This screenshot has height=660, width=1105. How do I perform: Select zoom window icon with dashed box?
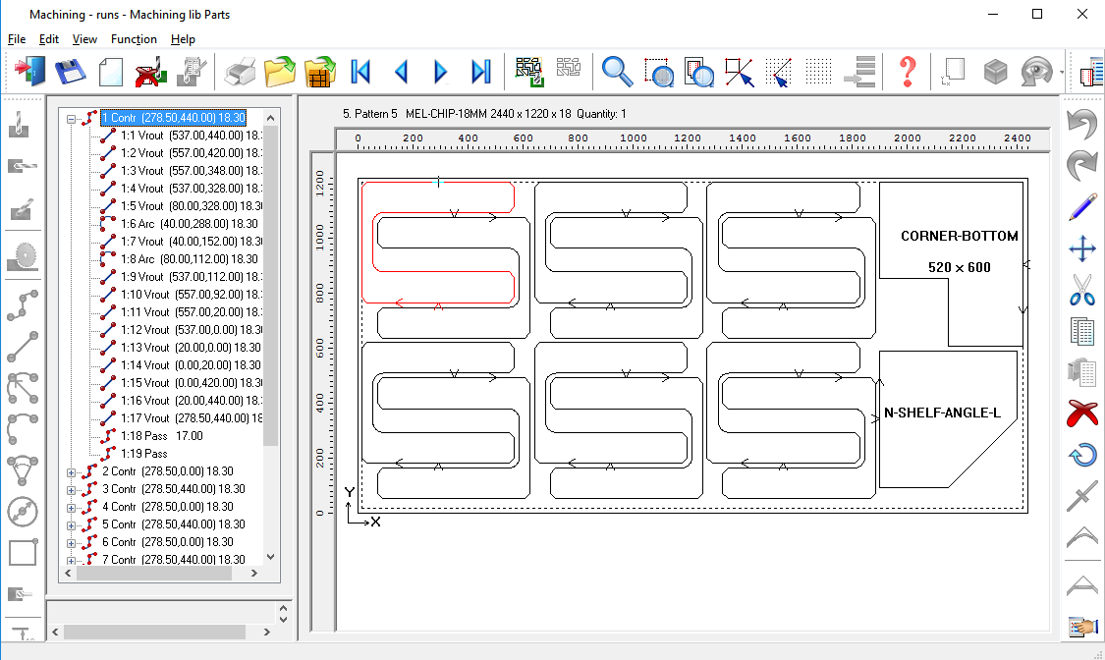[658, 72]
